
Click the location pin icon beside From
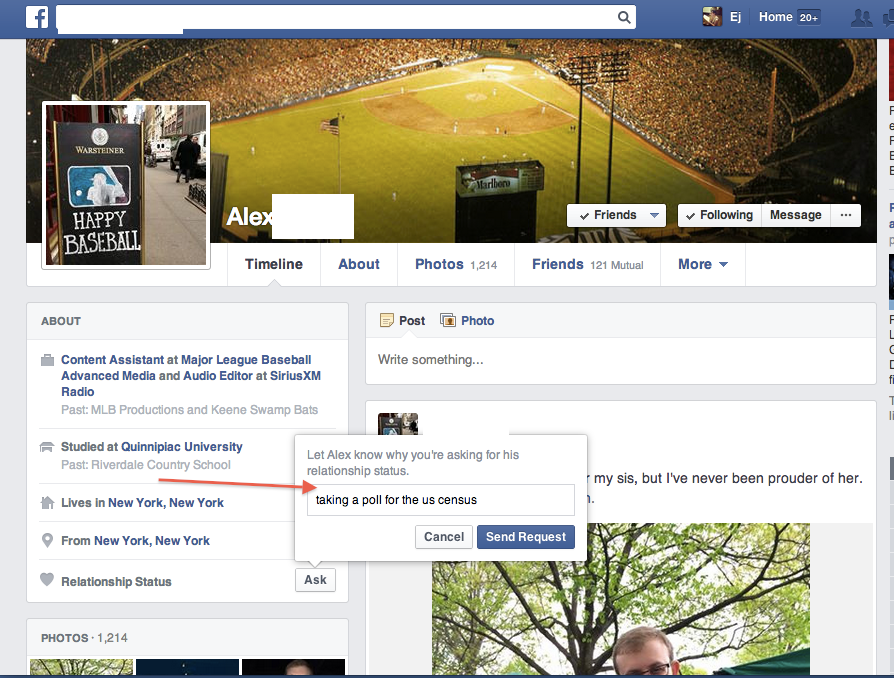click(47, 540)
